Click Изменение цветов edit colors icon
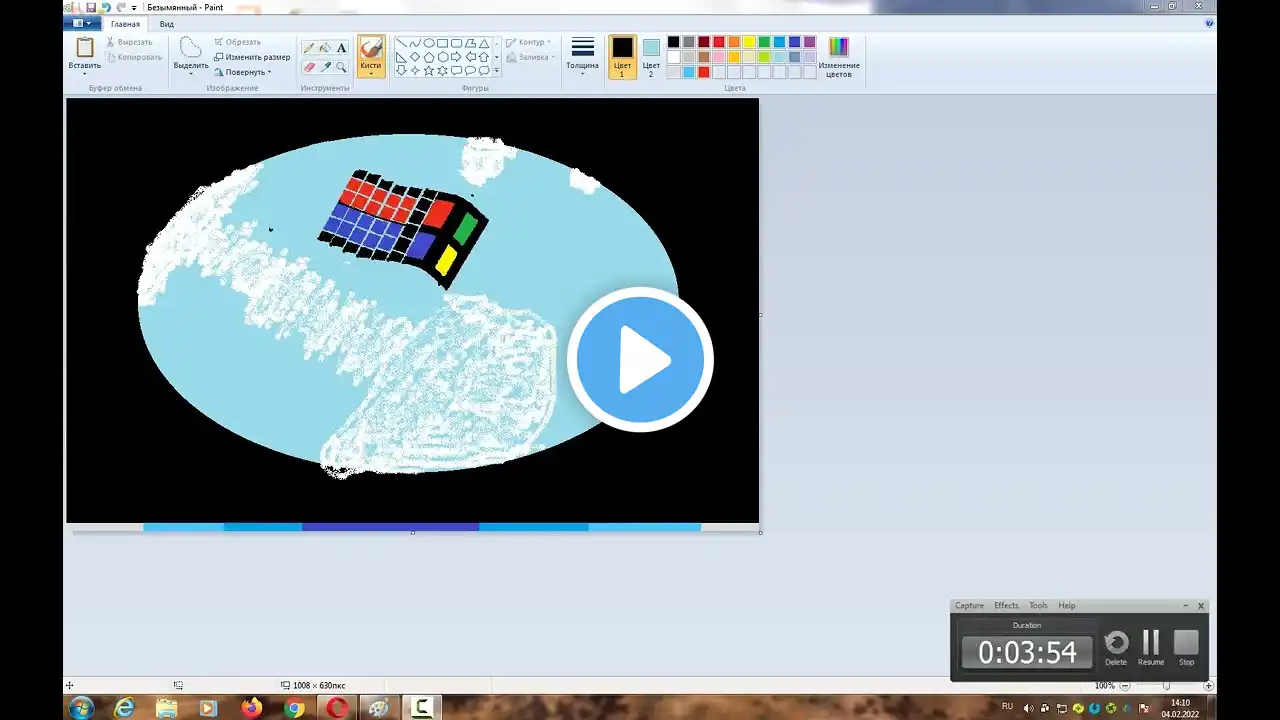 click(838, 48)
